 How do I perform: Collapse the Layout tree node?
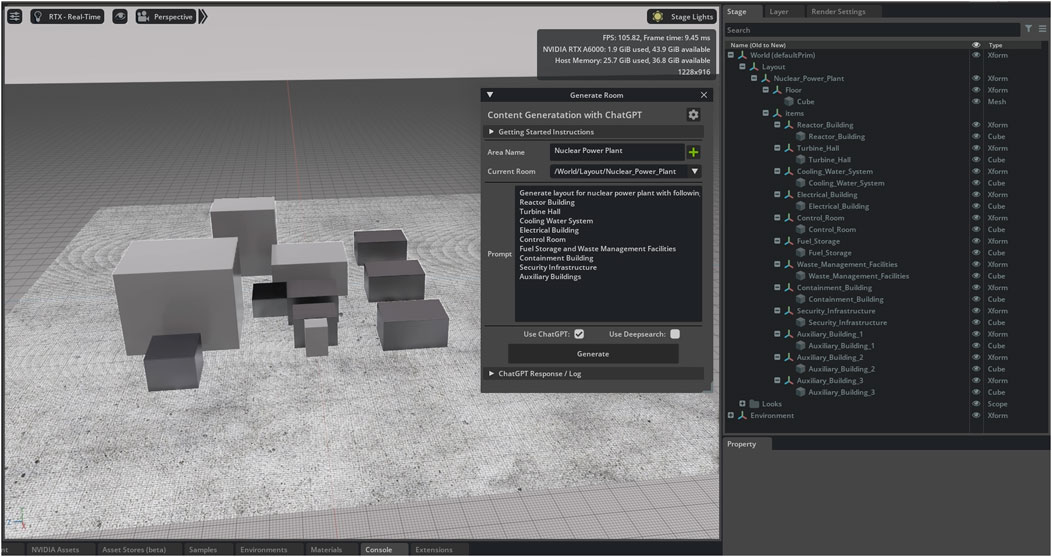click(742, 67)
